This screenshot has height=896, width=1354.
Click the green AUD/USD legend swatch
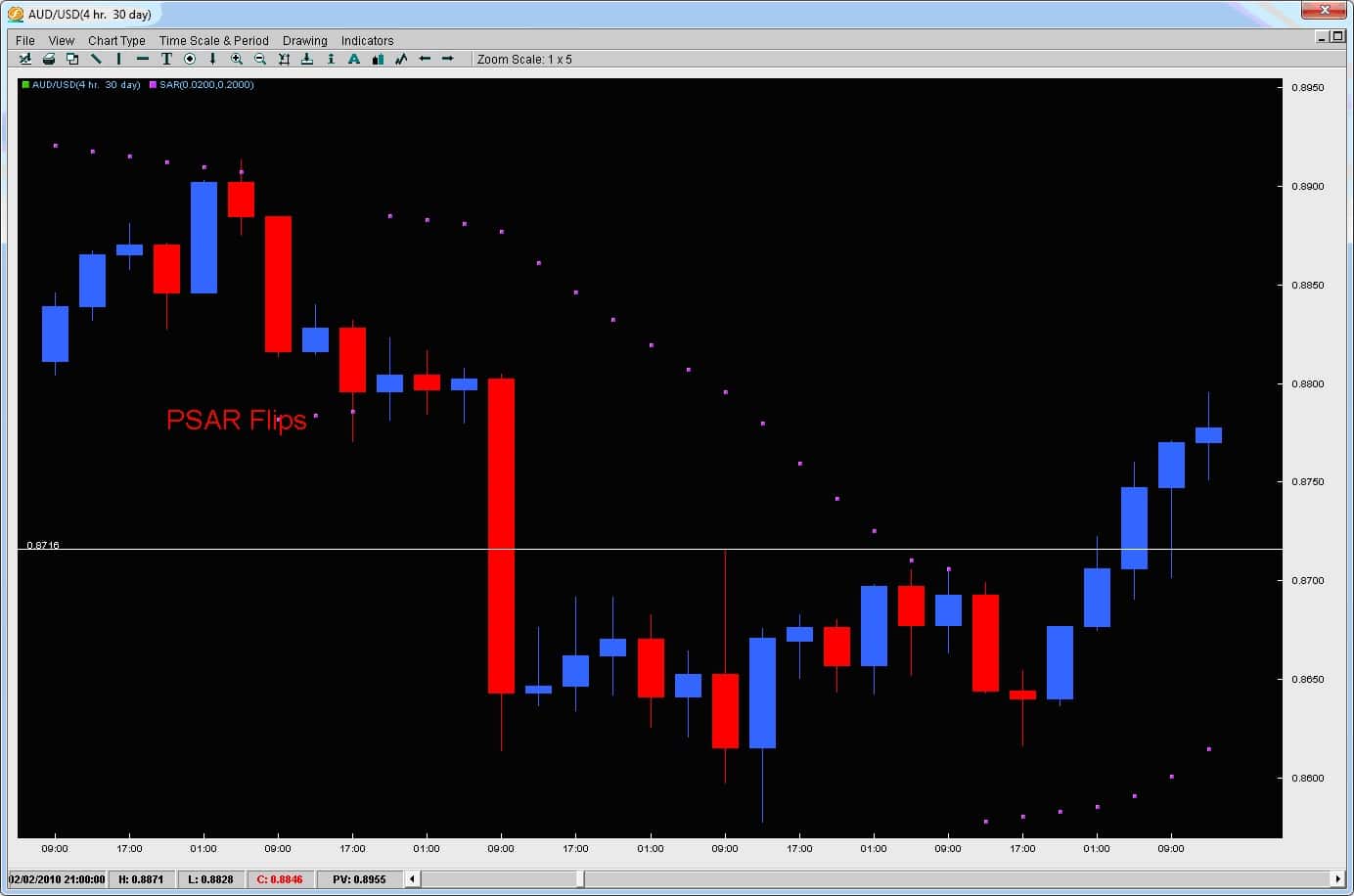pyautogui.click(x=25, y=85)
